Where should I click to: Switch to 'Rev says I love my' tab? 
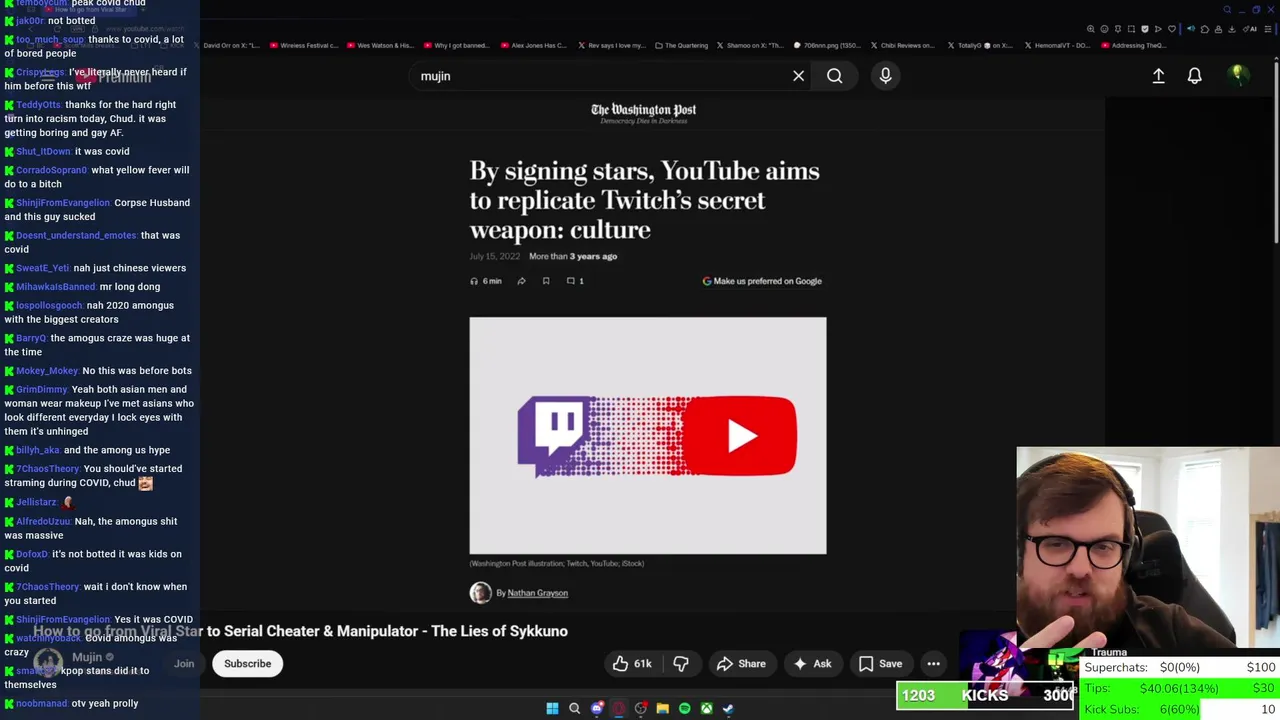pos(610,45)
